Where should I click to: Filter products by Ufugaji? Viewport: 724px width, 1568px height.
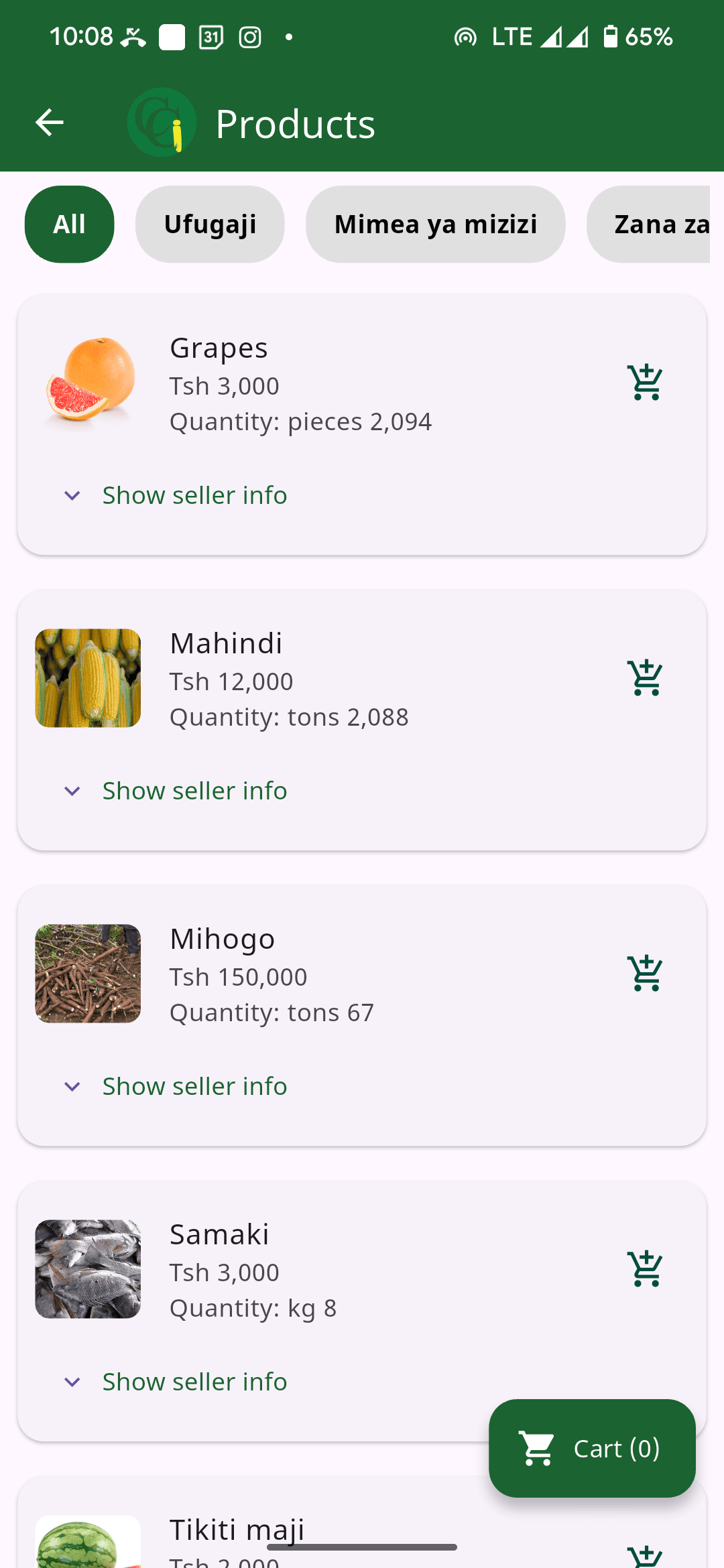[x=210, y=224]
